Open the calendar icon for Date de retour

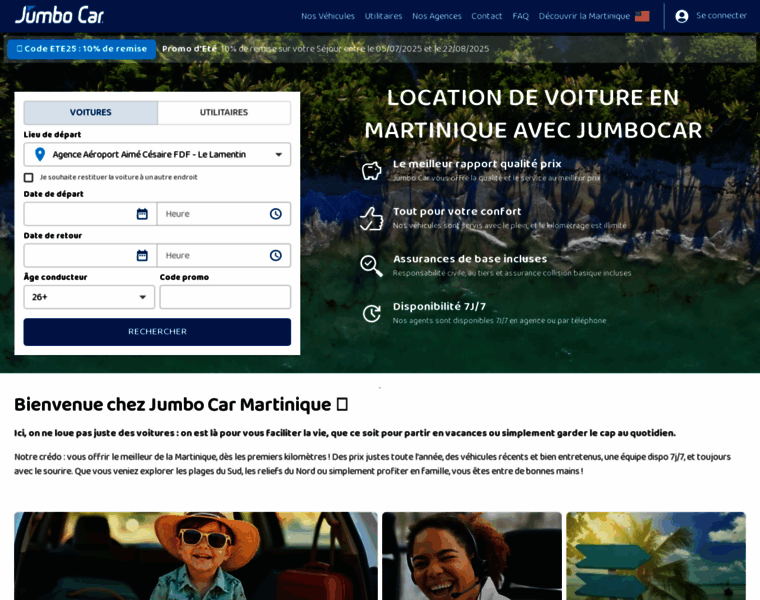point(142,255)
